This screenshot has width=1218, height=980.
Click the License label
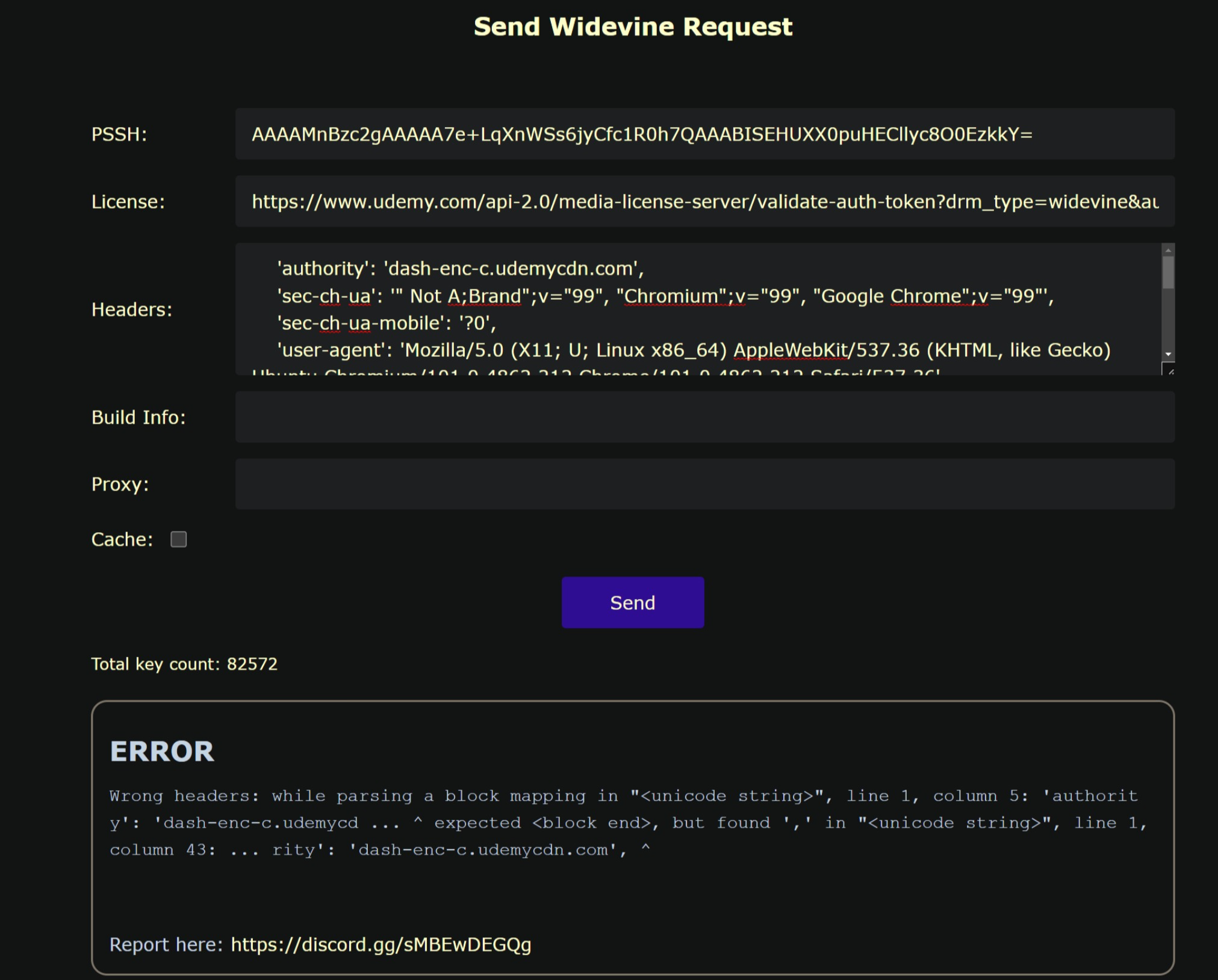click(128, 202)
